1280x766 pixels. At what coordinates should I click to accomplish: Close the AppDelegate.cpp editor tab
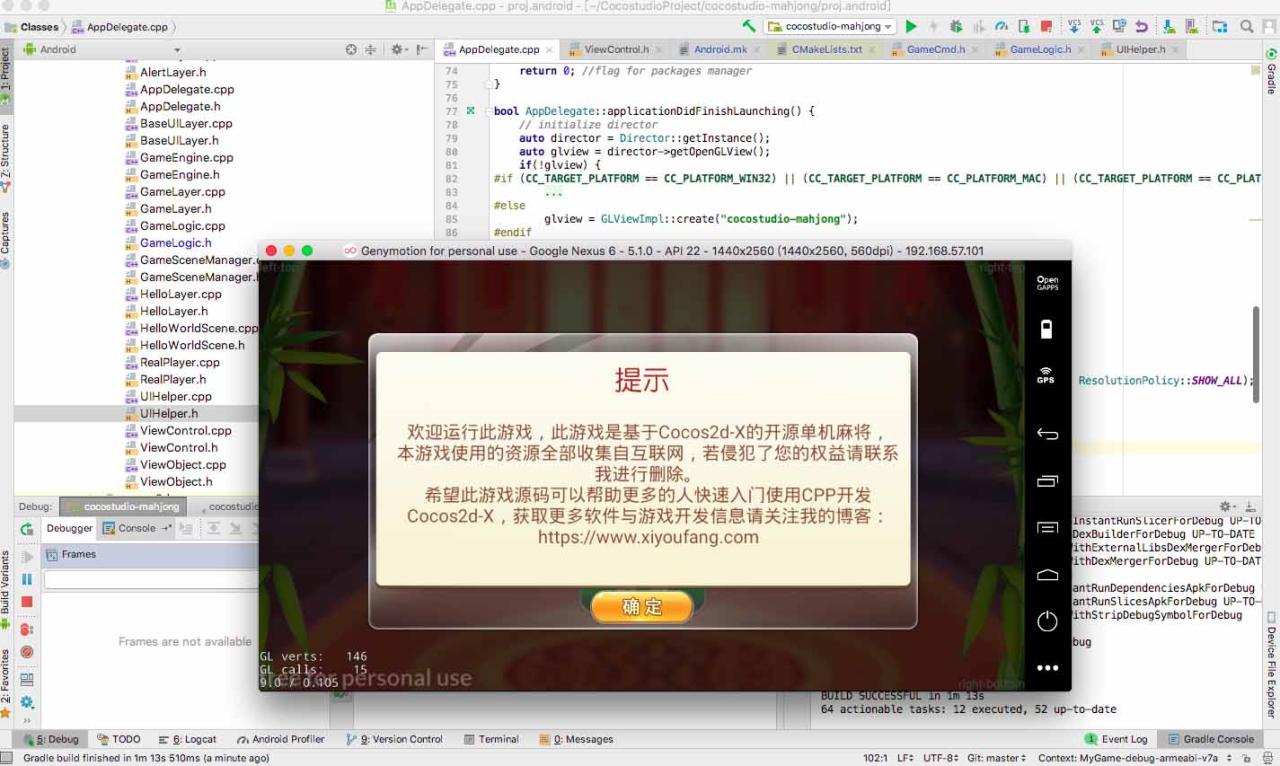[550, 50]
